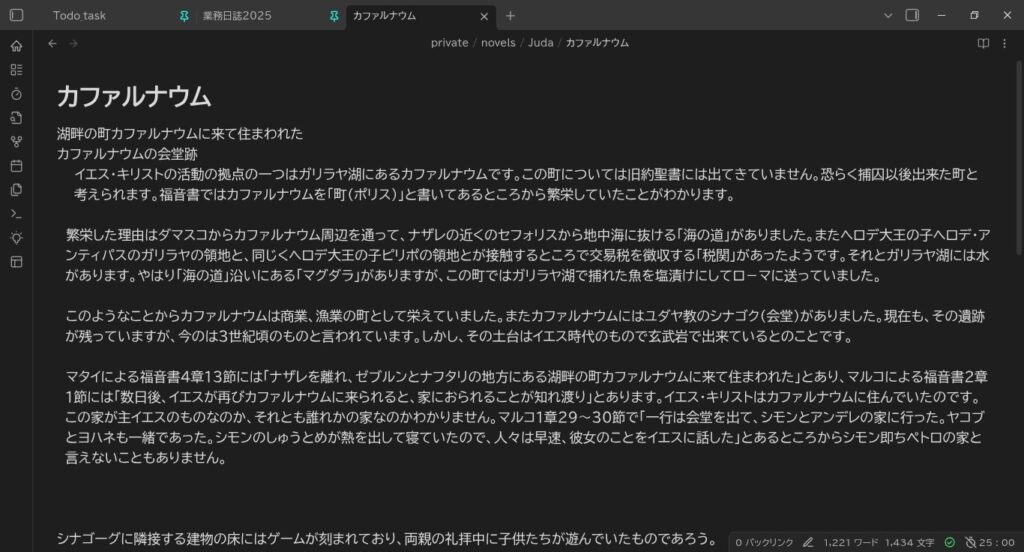Open the home page from the ribbon
Image resolution: width=1024 pixels, height=552 pixels.
tap(16, 46)
